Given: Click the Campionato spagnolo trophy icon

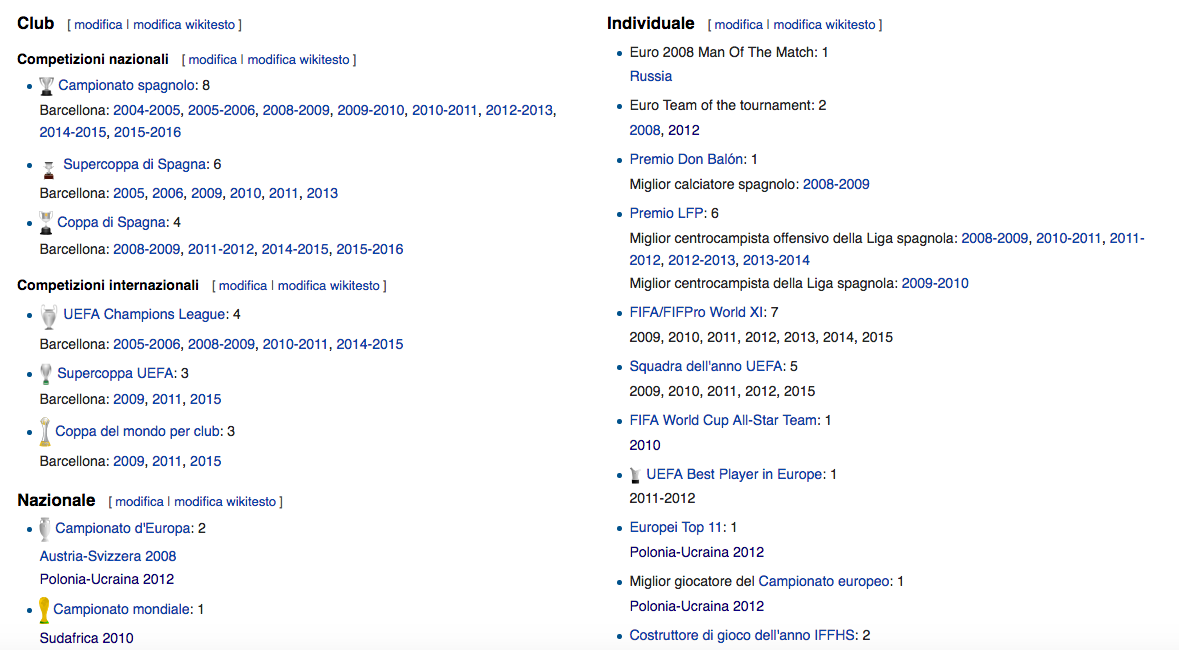Looking at the screenshot, I should coord(46,86).
